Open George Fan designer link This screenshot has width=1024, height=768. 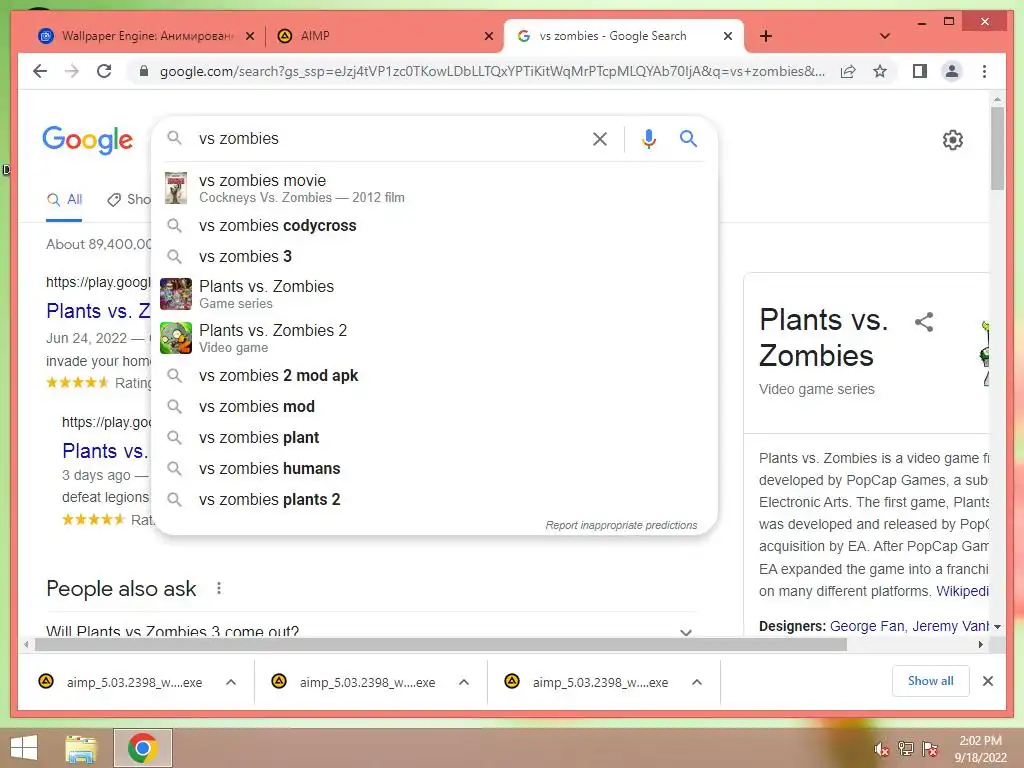click(x=867, y=626)
